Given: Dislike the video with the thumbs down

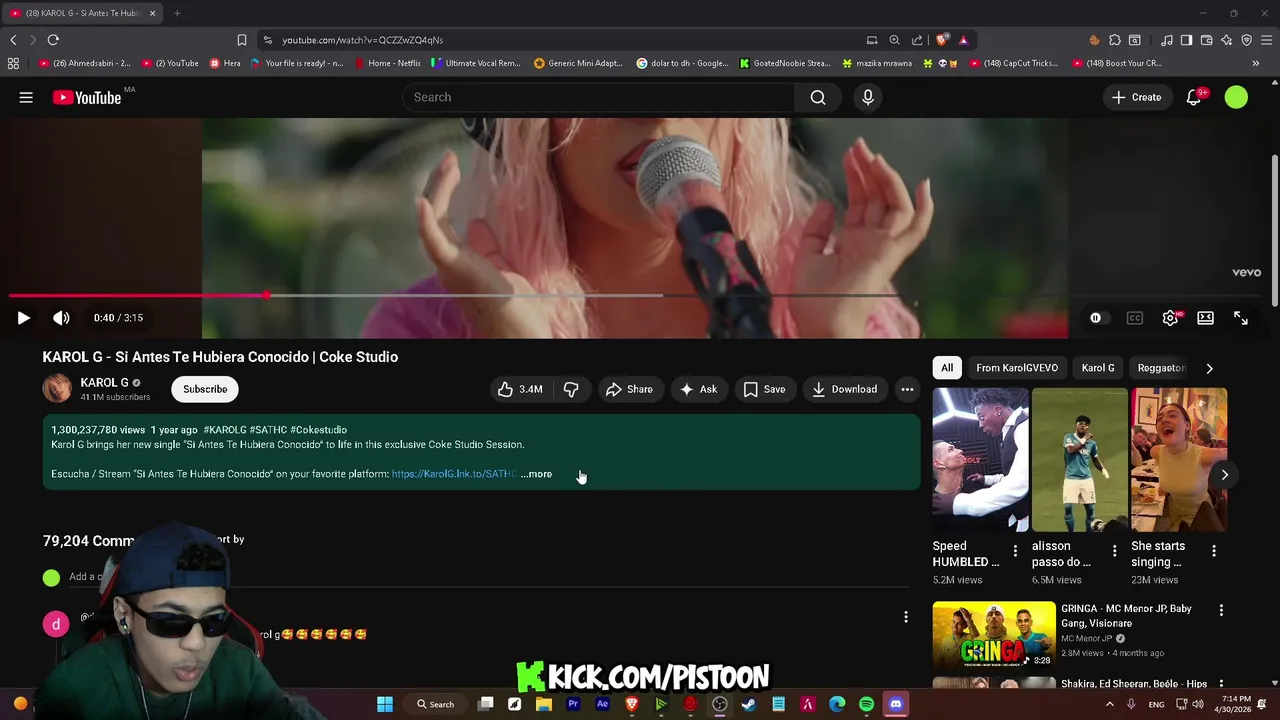Looking at the screenshot, I should (x=571, y=389).
